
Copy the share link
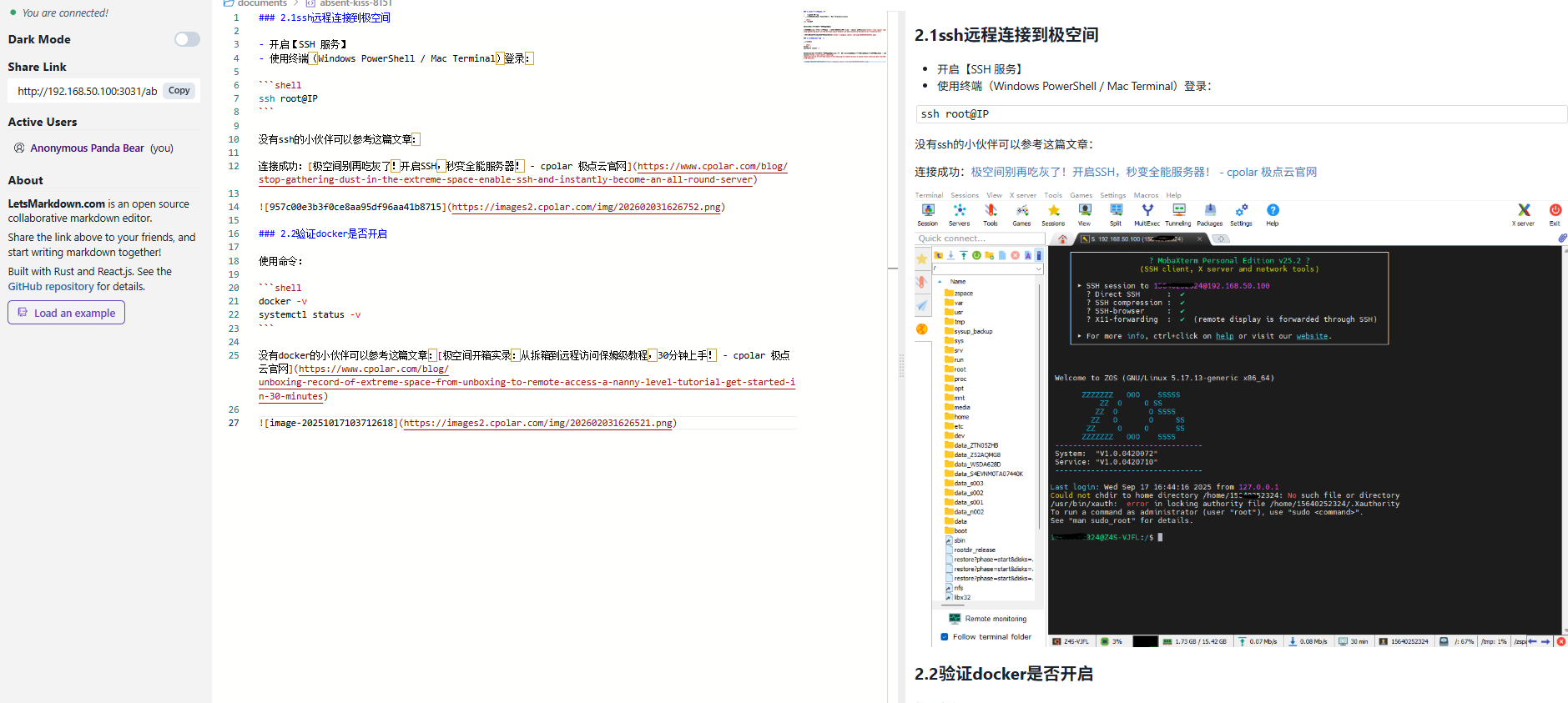179,91
